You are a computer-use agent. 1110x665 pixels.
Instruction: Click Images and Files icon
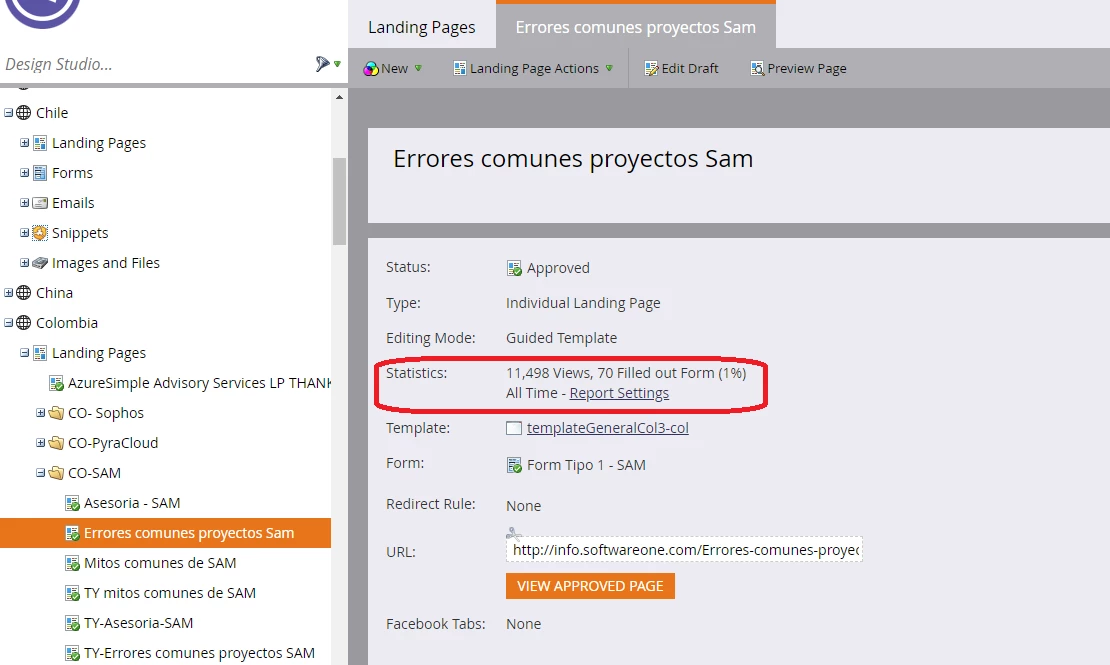[x=40, y=263]
